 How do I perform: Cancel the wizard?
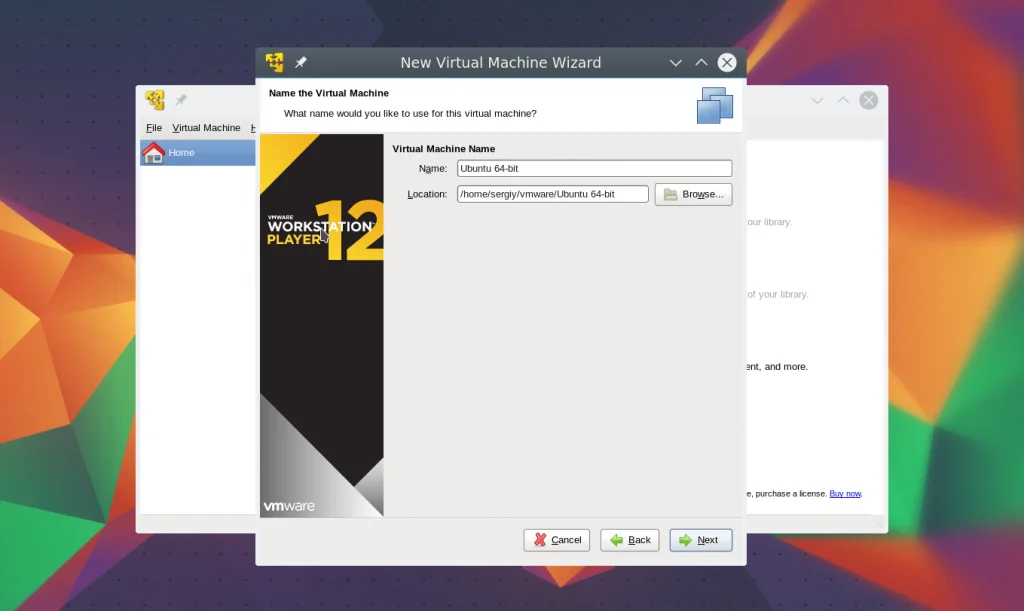pyautogui.click(x=556, y=540)
